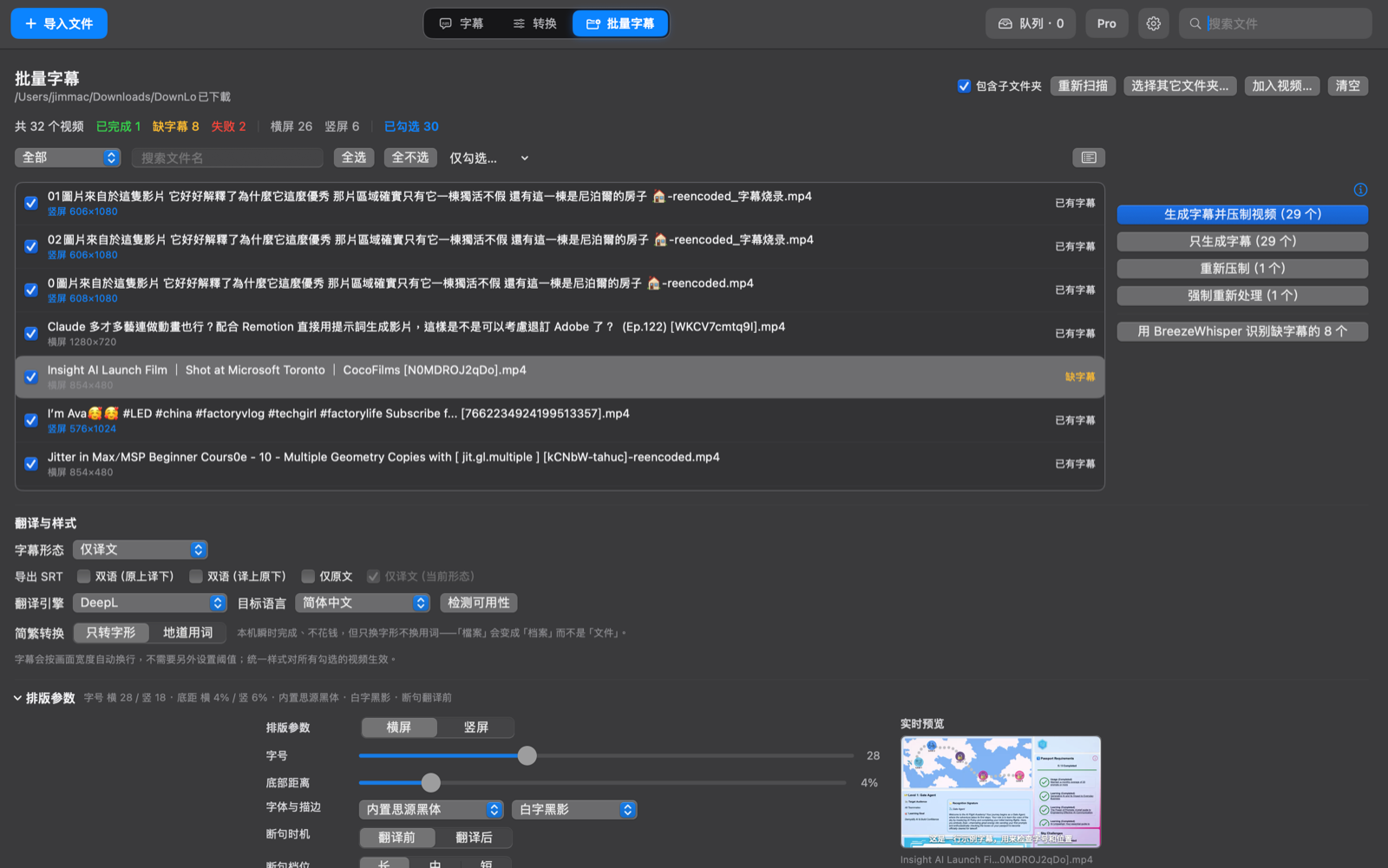This screenshot has width=1388, height=868.
Task: Uncheck the Insight AI Launch Film row
Action: coord(31,377)
